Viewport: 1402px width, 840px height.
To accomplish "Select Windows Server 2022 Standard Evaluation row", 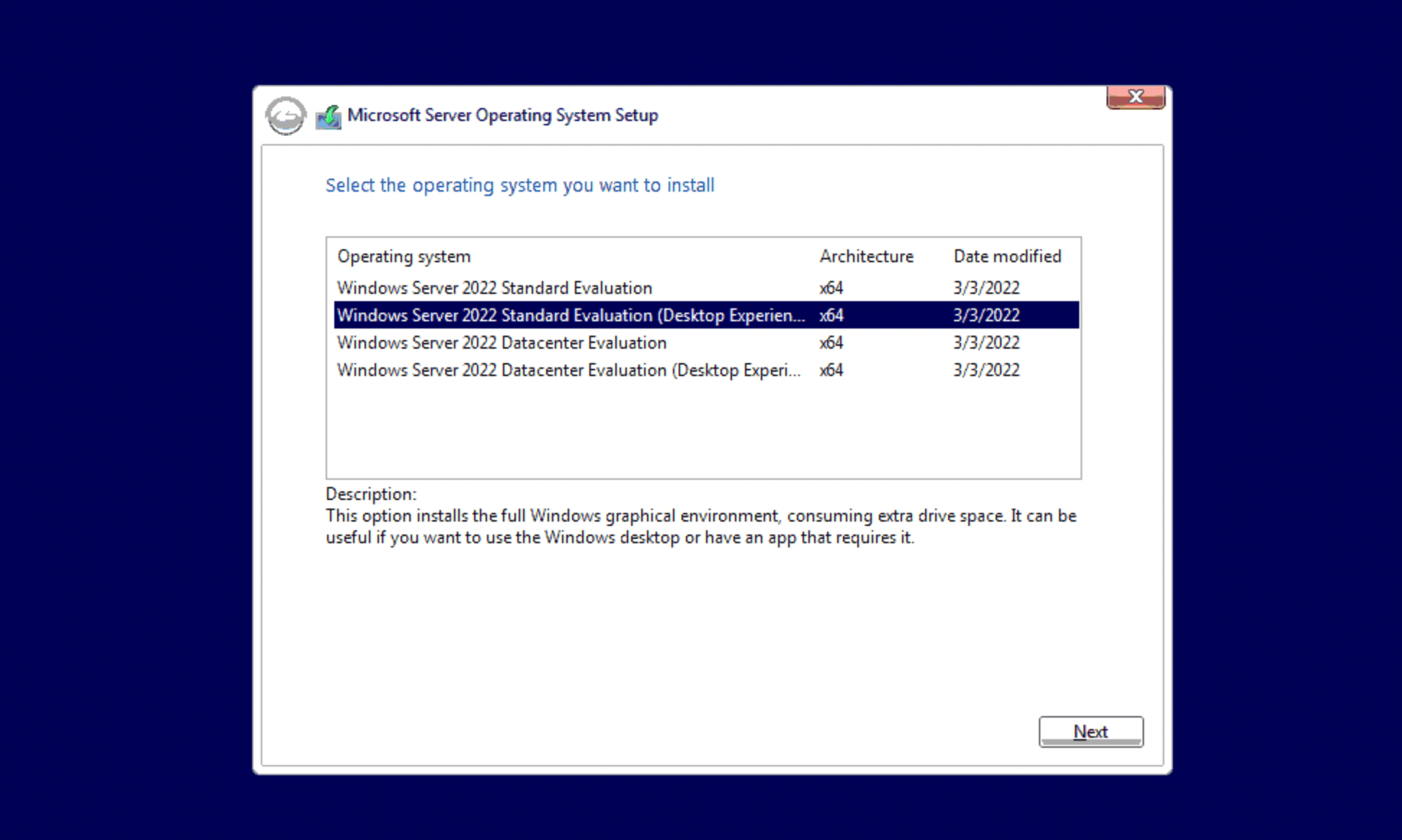I will (706, 287).
